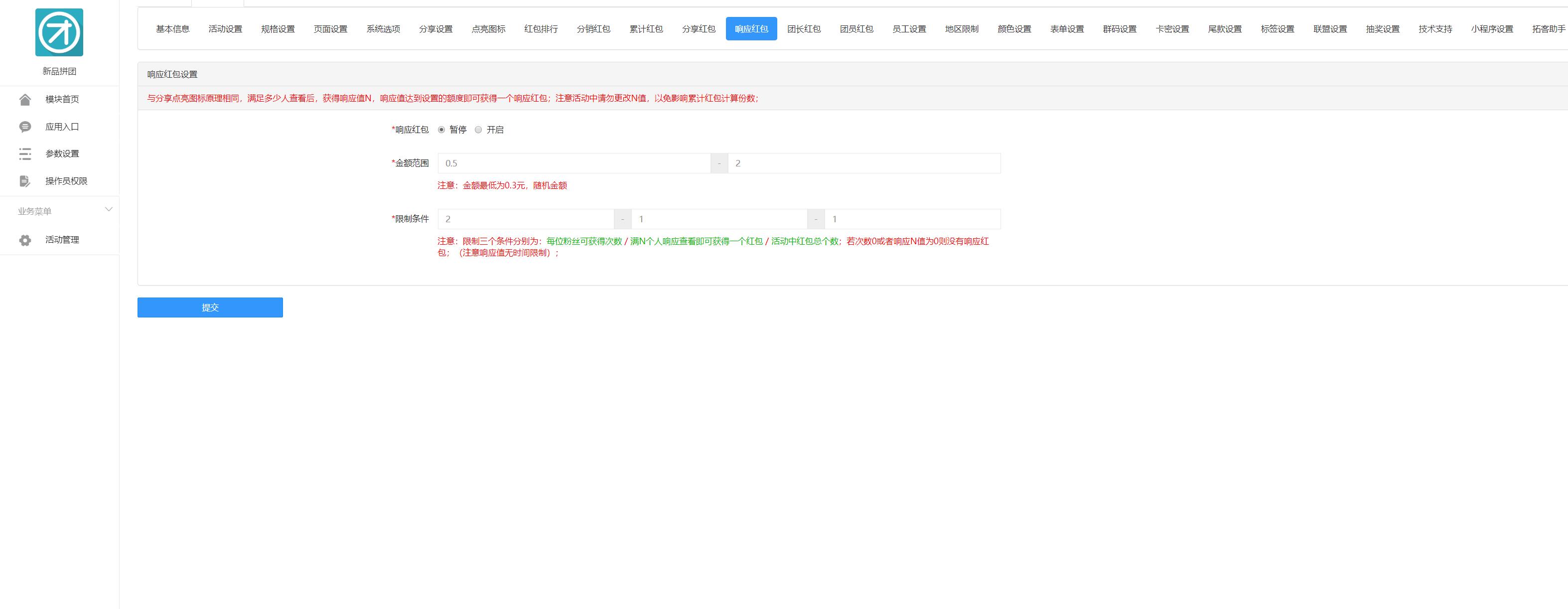Click the third 限制条件 field
Image resolution: width=1568 pixels, height=609 pixels.
[x=912, y=219]
